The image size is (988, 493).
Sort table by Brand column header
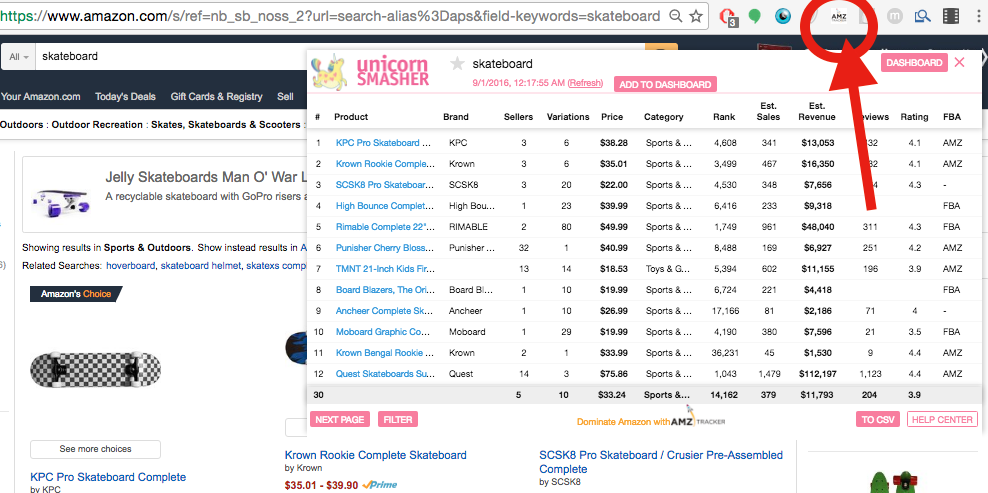click(456, 117)
